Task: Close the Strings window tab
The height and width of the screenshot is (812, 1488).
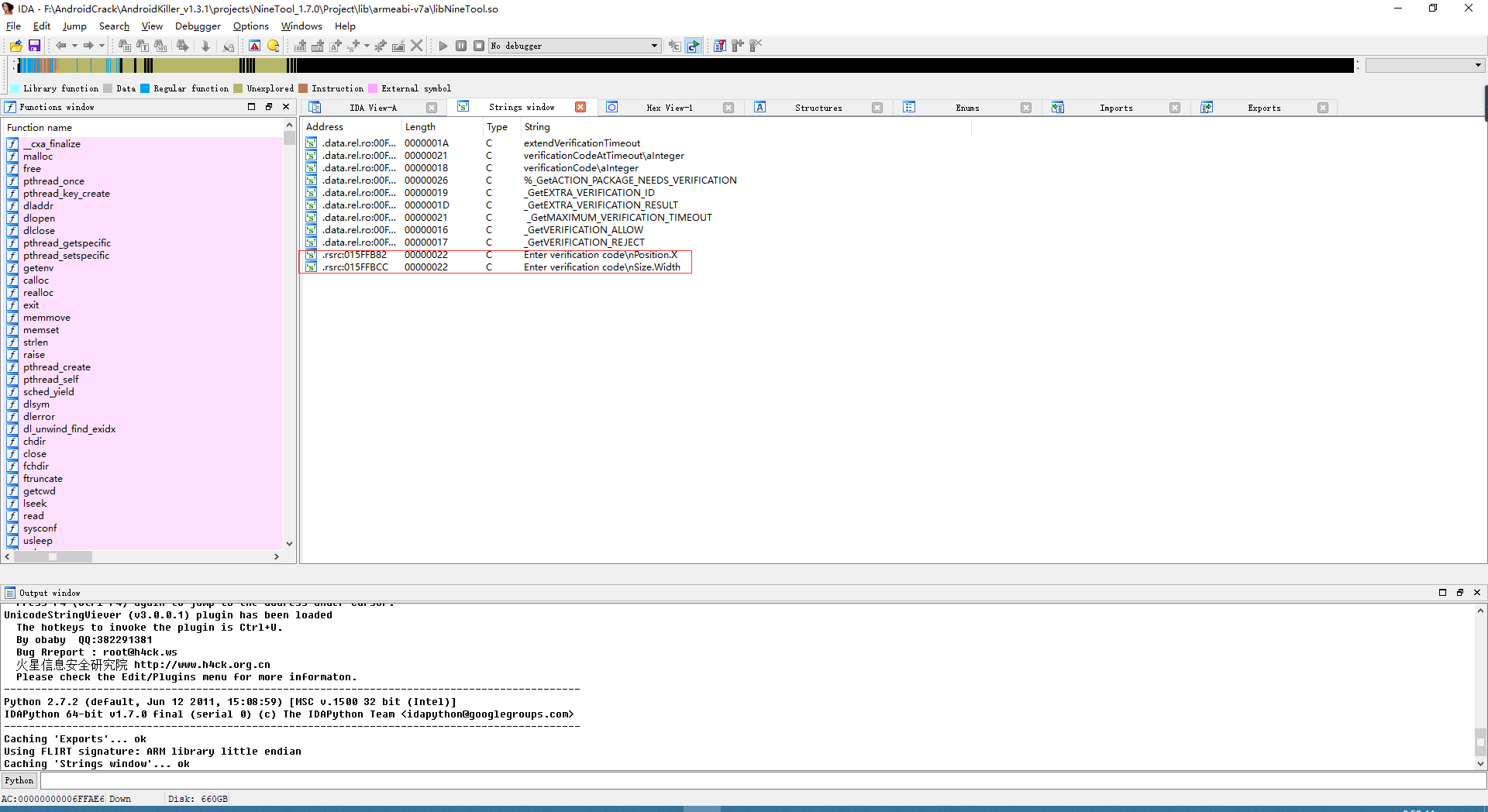Action: pyautogui.click(x=580, y=108)
